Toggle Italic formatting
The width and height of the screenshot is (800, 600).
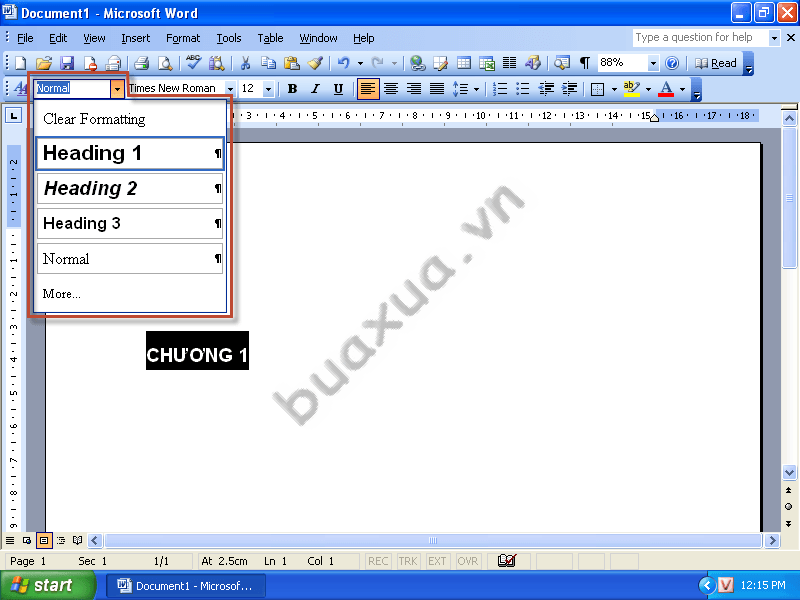[x=315, y=89]
